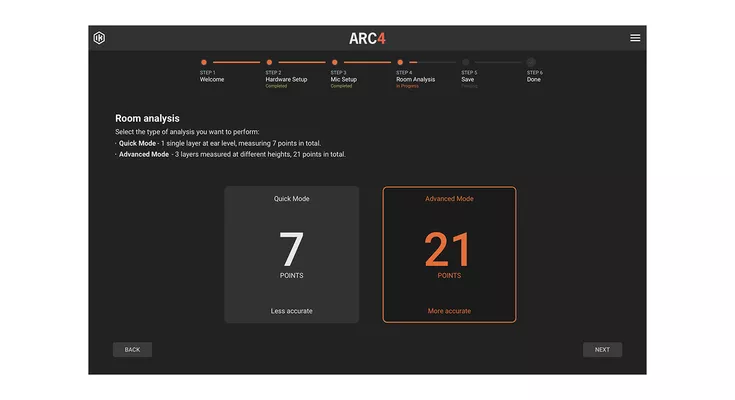Open the hamburger menu
The image size is (735, 400).
click(x=635, y=38)
